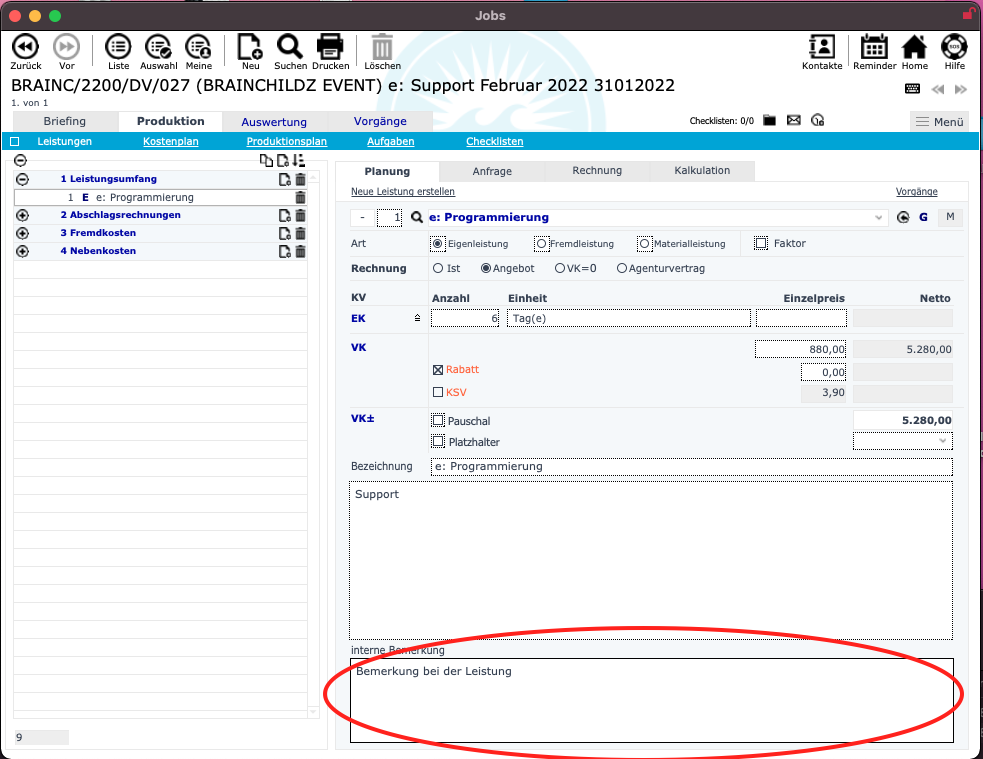This screenshot has height=759, width=983.
Task: Open the Kontakte icon
Action: pos(822,47)
